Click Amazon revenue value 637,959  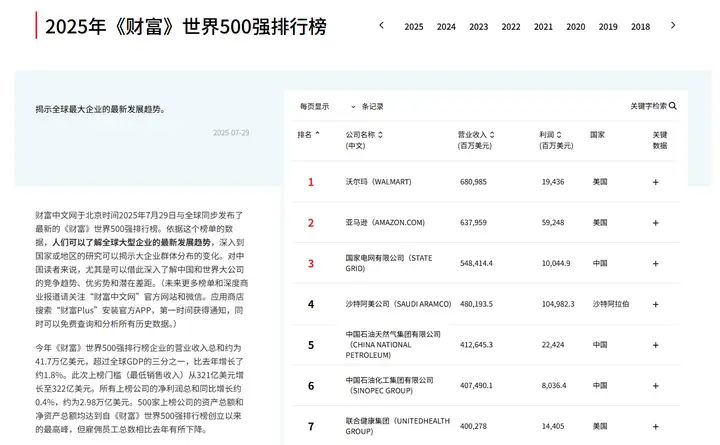473,223
